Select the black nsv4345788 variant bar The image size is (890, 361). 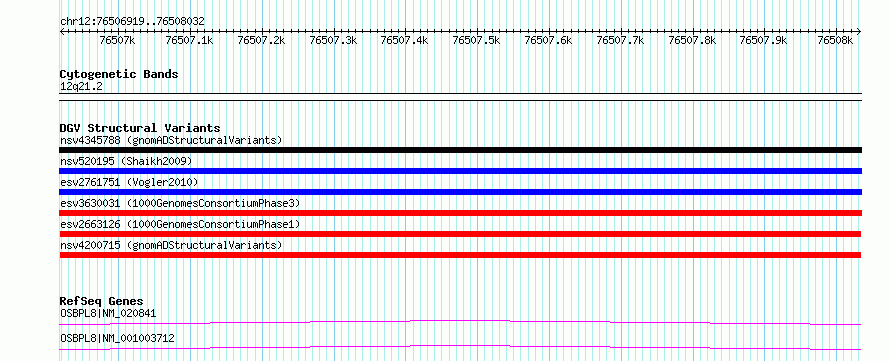[460, 150]
